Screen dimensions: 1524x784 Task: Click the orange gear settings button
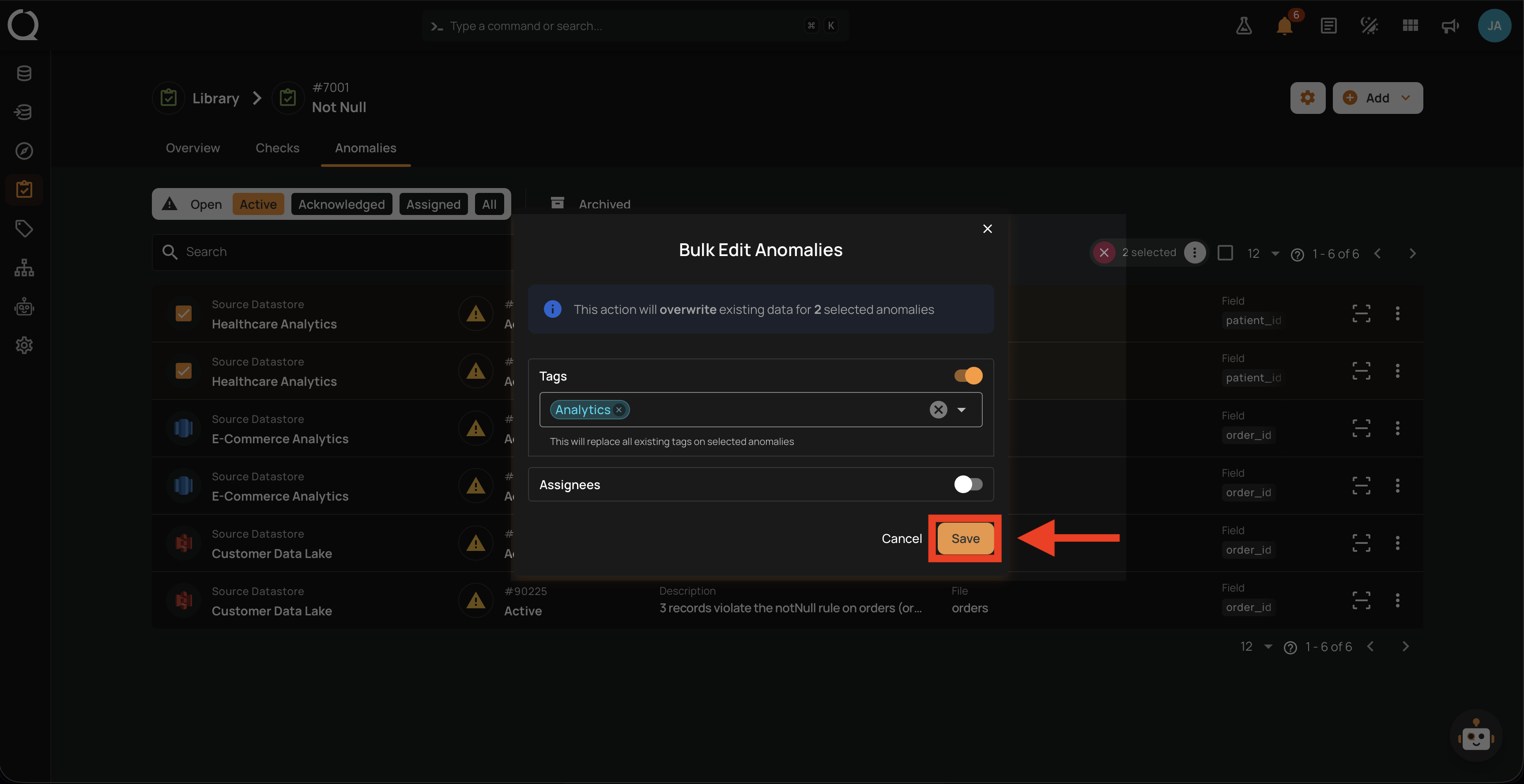click(1308, 98)
